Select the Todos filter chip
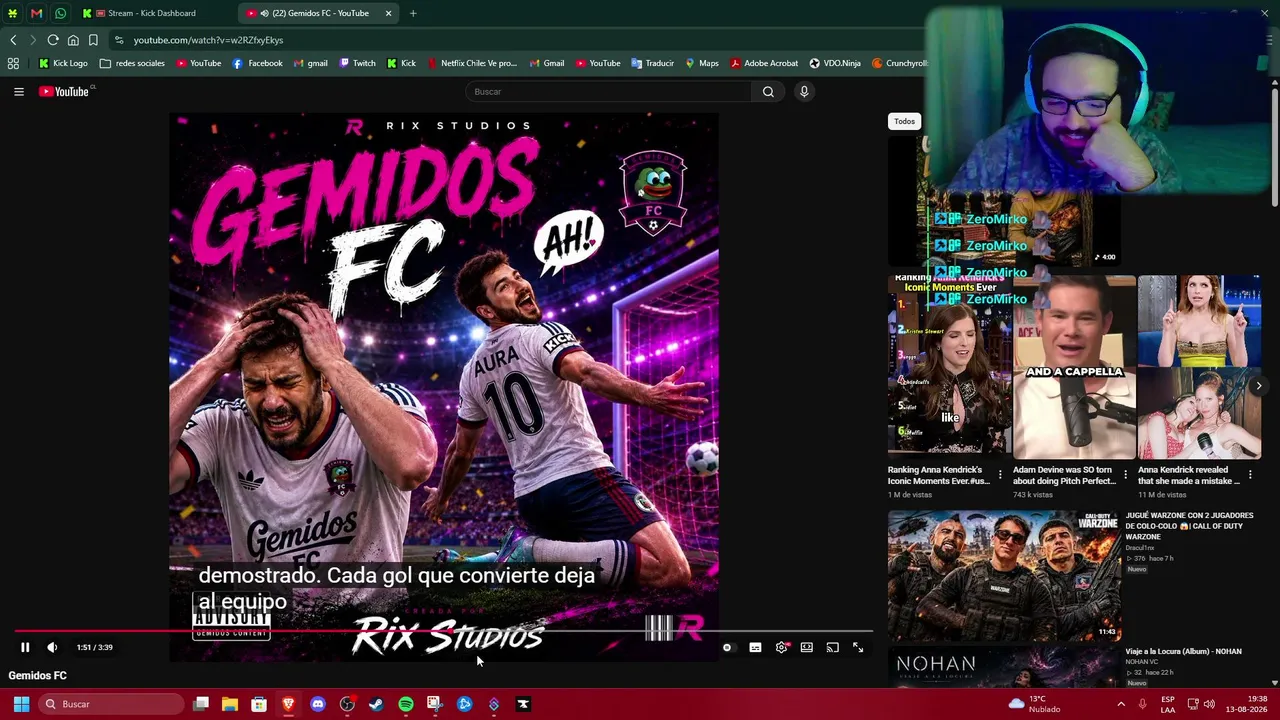Viewport: 1280px width, 720px height. (x=904, y=121)
